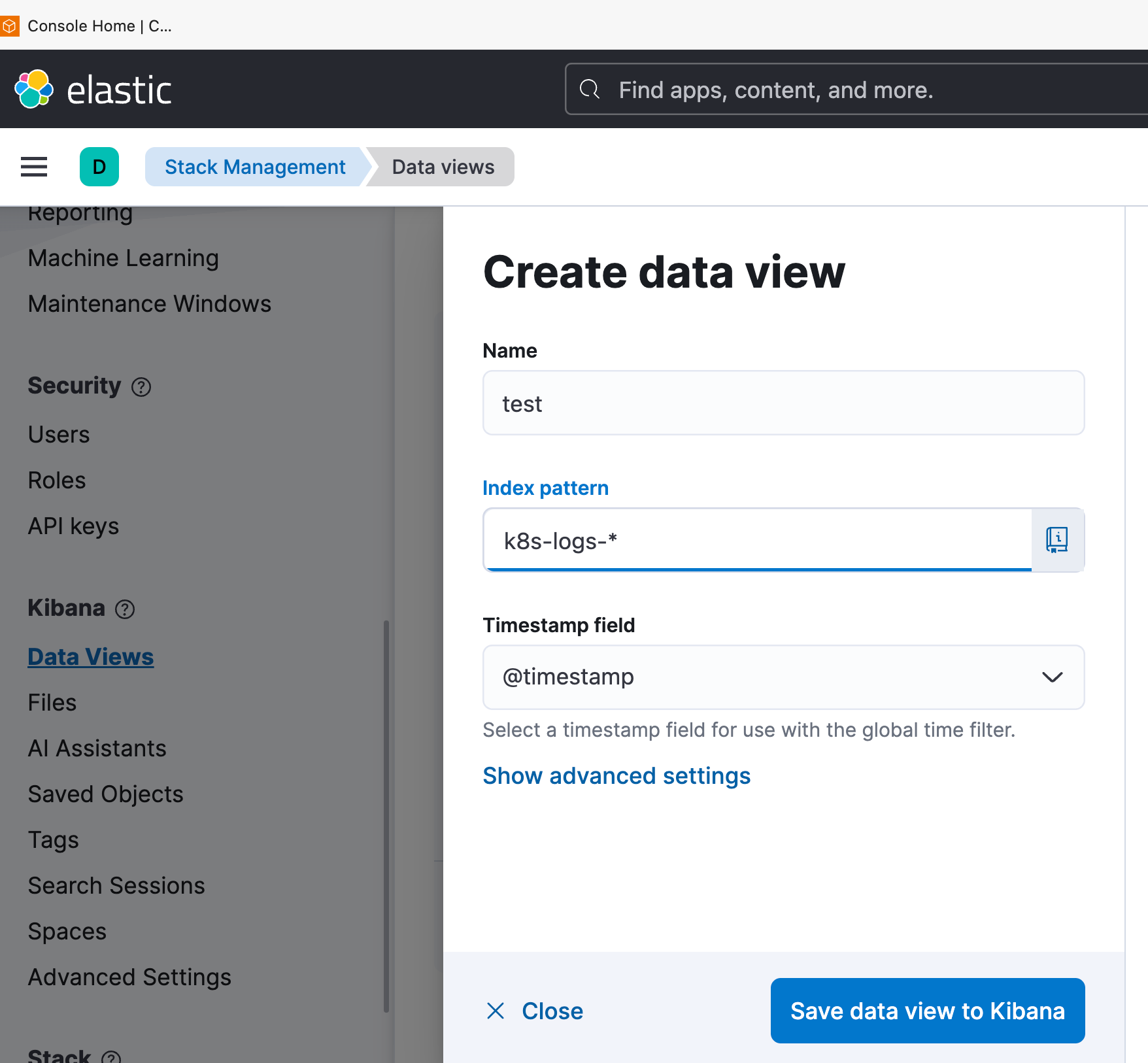This screenshot has height=1063, width=1148.
Task: Open Saved Objects in sidebar
Action: tap(106, 794)
